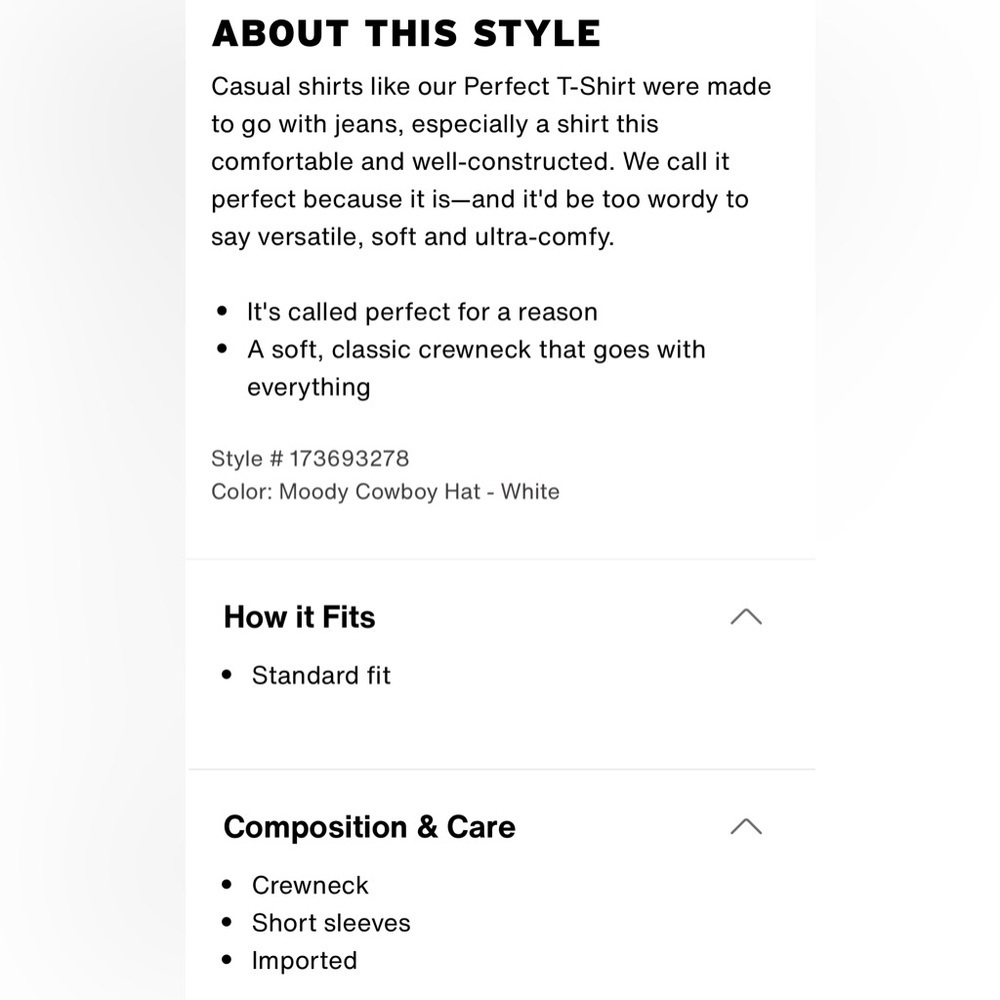Click the word 'everything' in second bullet
The width and height of the screenshot is (1000, 1000).
[x=309, y=388]
